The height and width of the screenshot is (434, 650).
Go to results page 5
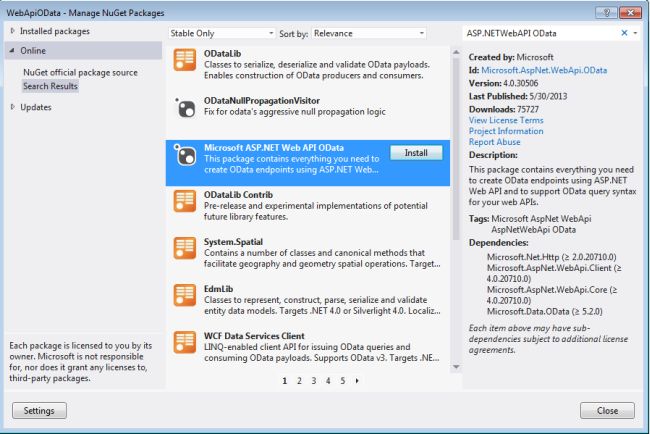(342, 381)
